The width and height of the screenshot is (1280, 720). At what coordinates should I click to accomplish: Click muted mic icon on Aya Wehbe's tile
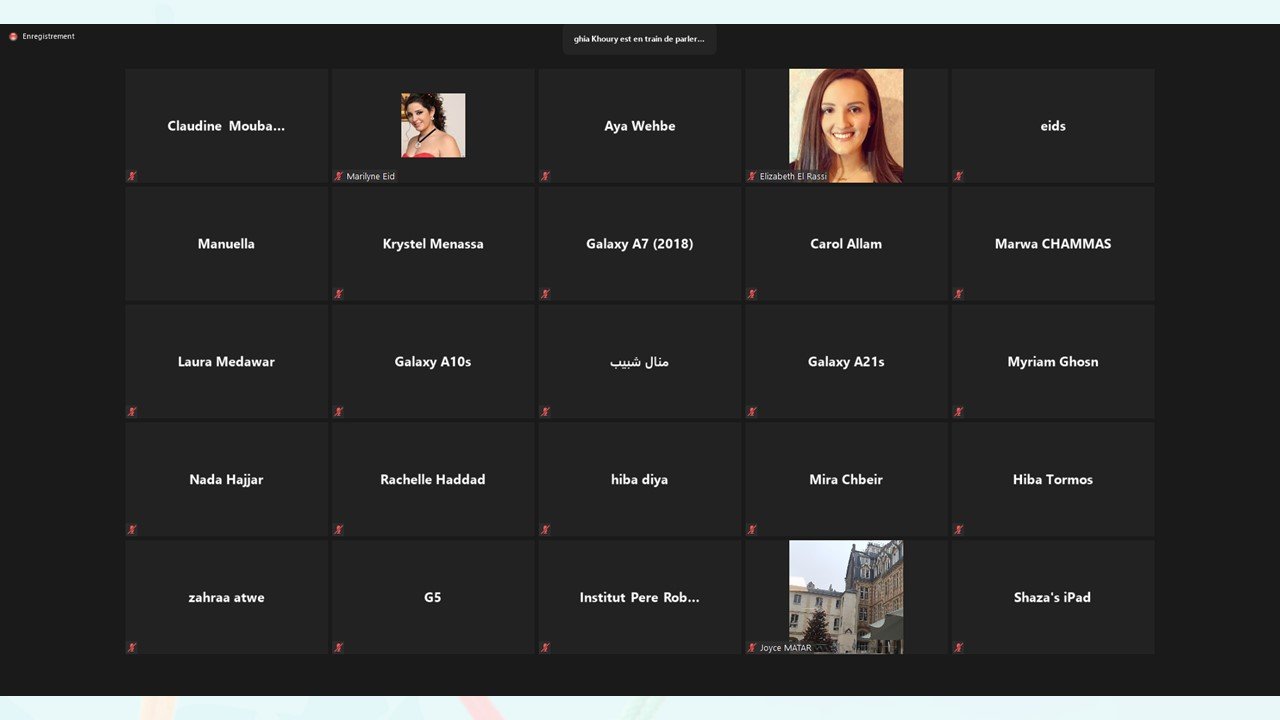[x=545, y=176]
